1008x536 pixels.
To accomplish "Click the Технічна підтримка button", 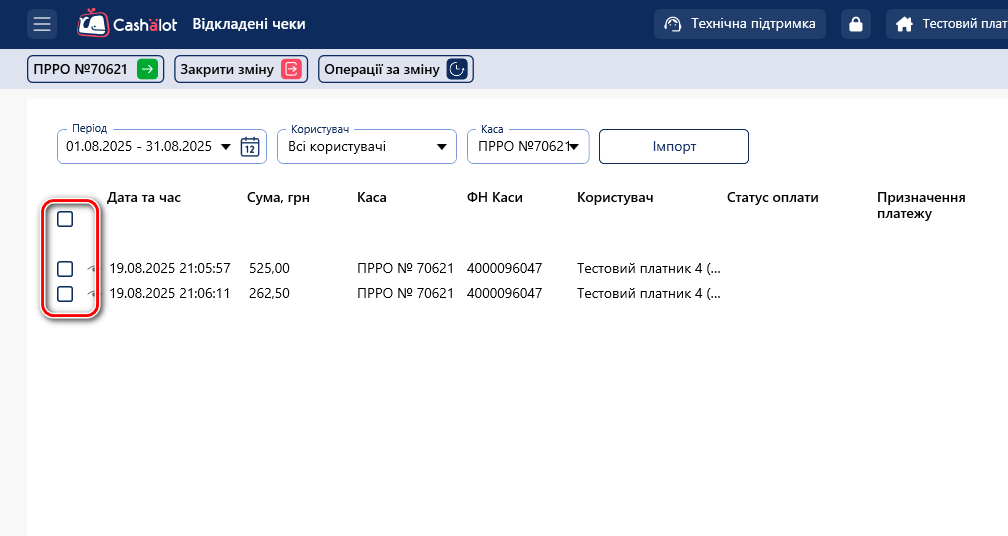I will pos(740,24).
